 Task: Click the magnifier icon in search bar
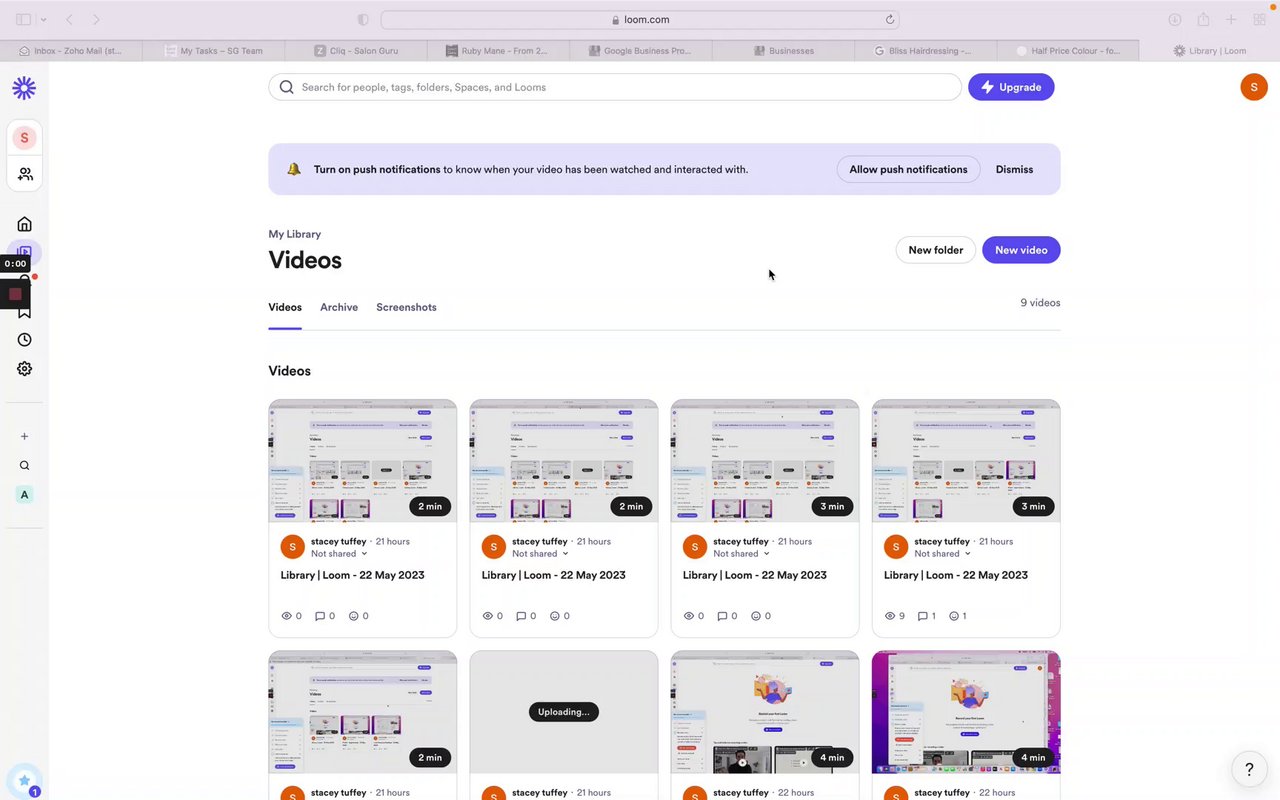click(x=287, y=87)
